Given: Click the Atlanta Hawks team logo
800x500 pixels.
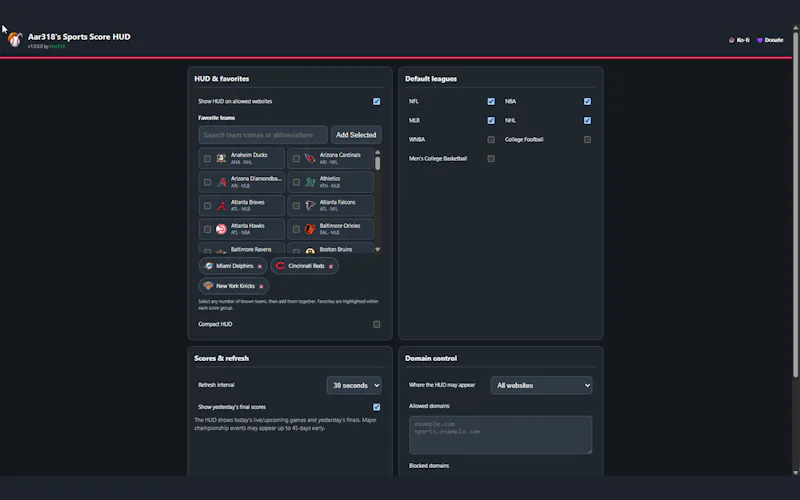Looking at the screenshot, I should (x=221, y=229).
